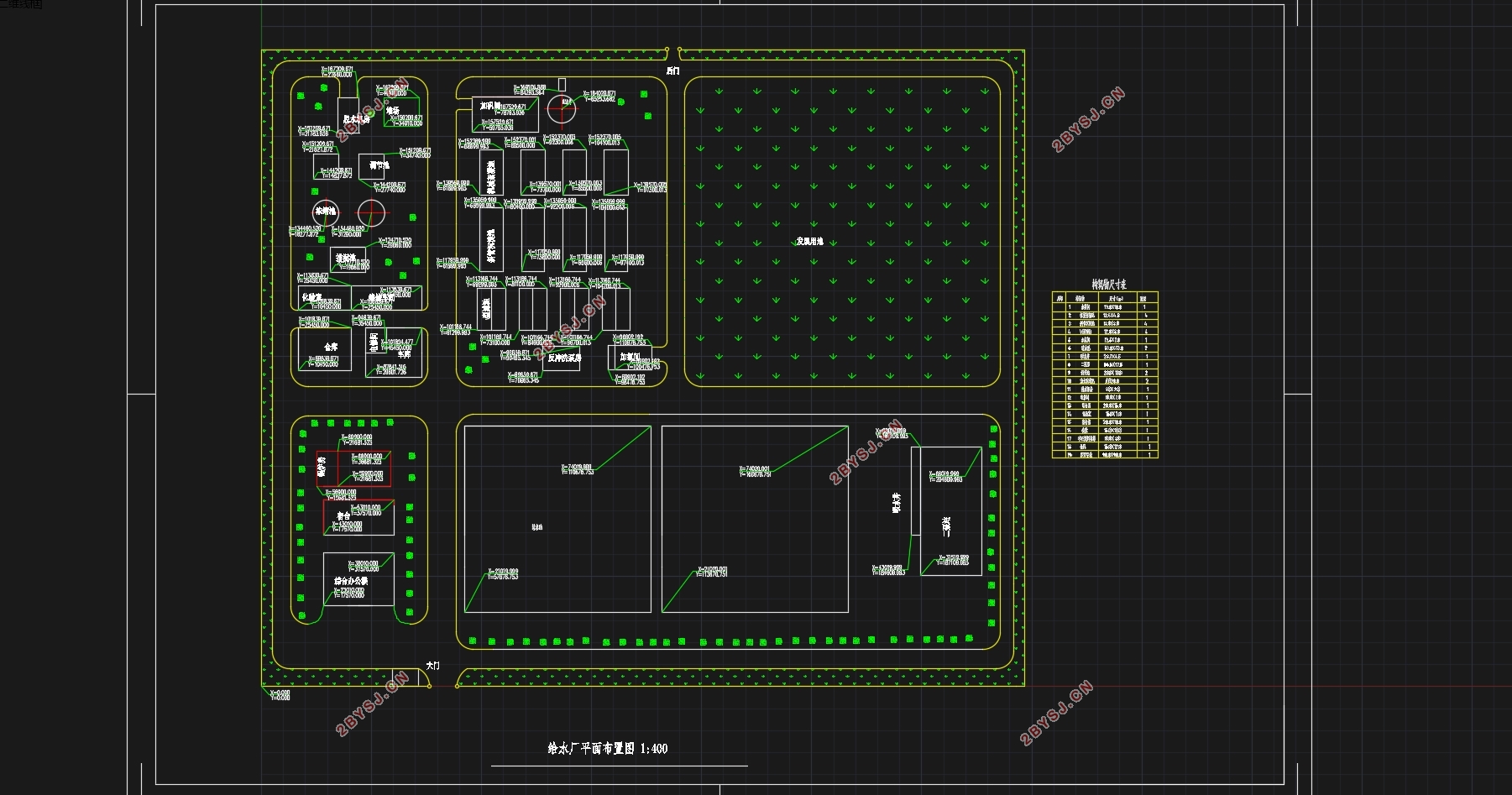Select the 调节池 tank label

tap(379, 165)
